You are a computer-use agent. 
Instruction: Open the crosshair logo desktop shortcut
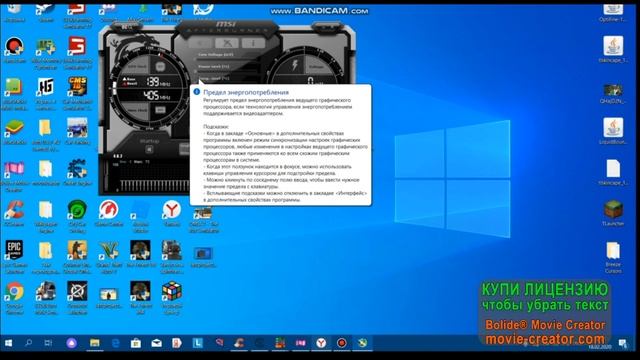(78, 291)
